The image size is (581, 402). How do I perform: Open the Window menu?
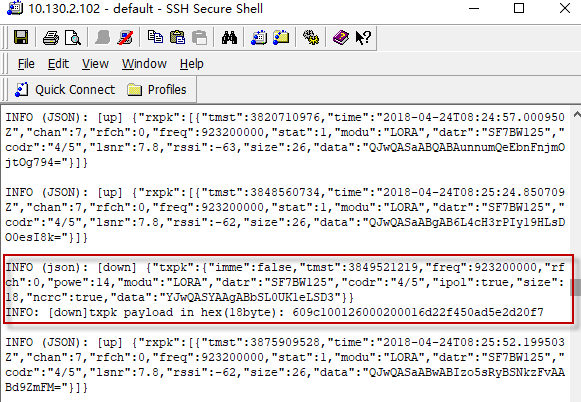tap(144, 64)
